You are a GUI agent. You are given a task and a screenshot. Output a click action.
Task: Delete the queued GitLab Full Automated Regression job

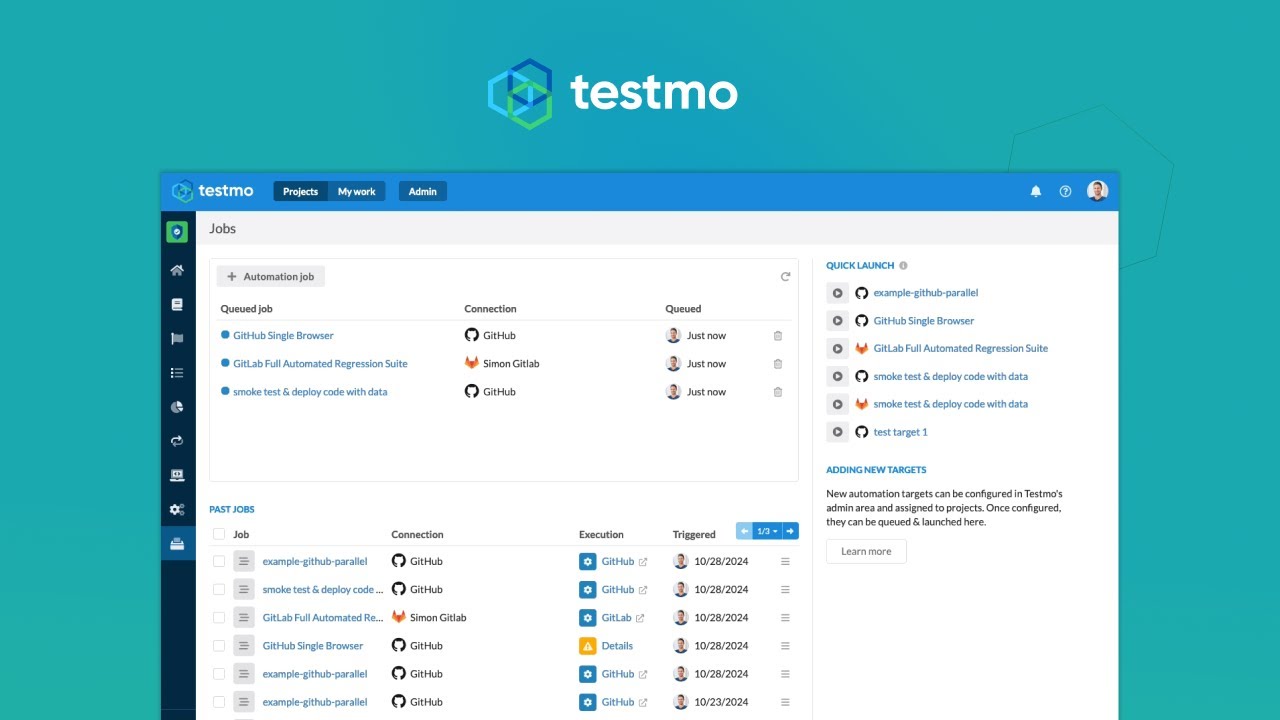pyautogui.click(x=778, y=364)
